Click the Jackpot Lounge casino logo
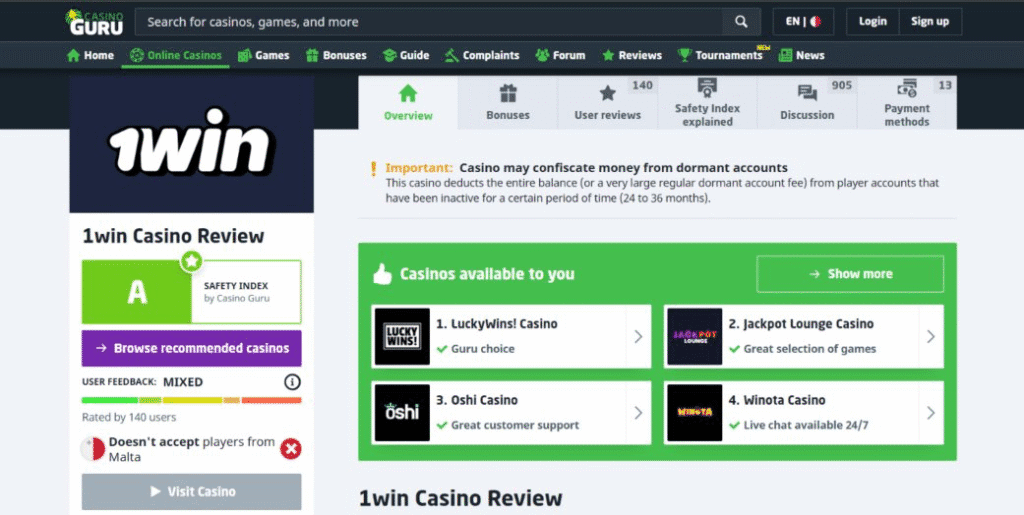 pos(694,336)
